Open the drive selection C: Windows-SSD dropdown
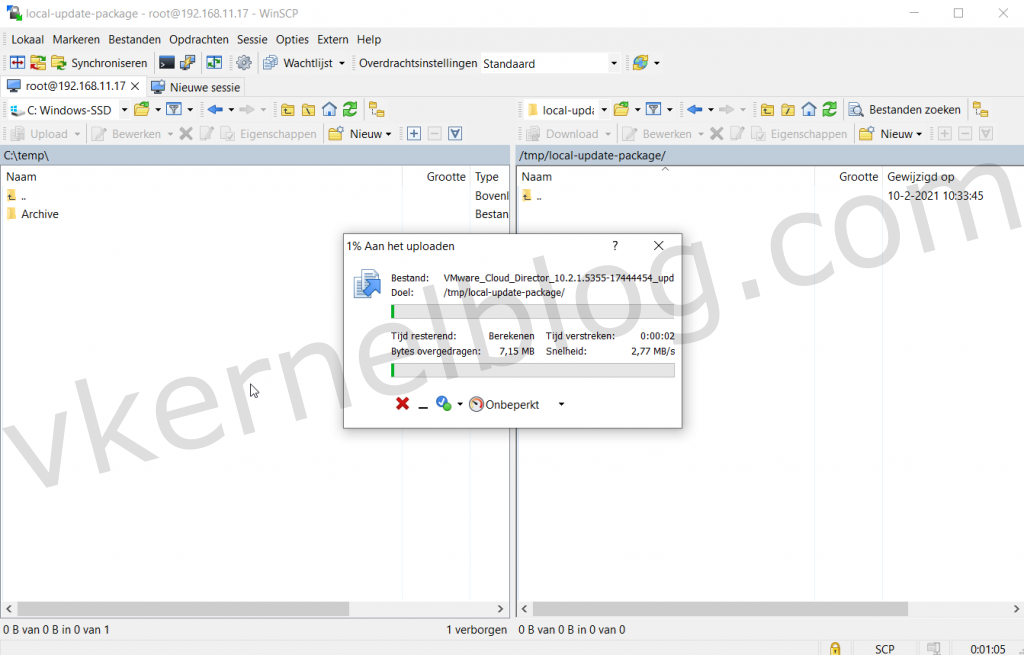Viewport: 1024px width, 655px height. (x=124, y=110)
